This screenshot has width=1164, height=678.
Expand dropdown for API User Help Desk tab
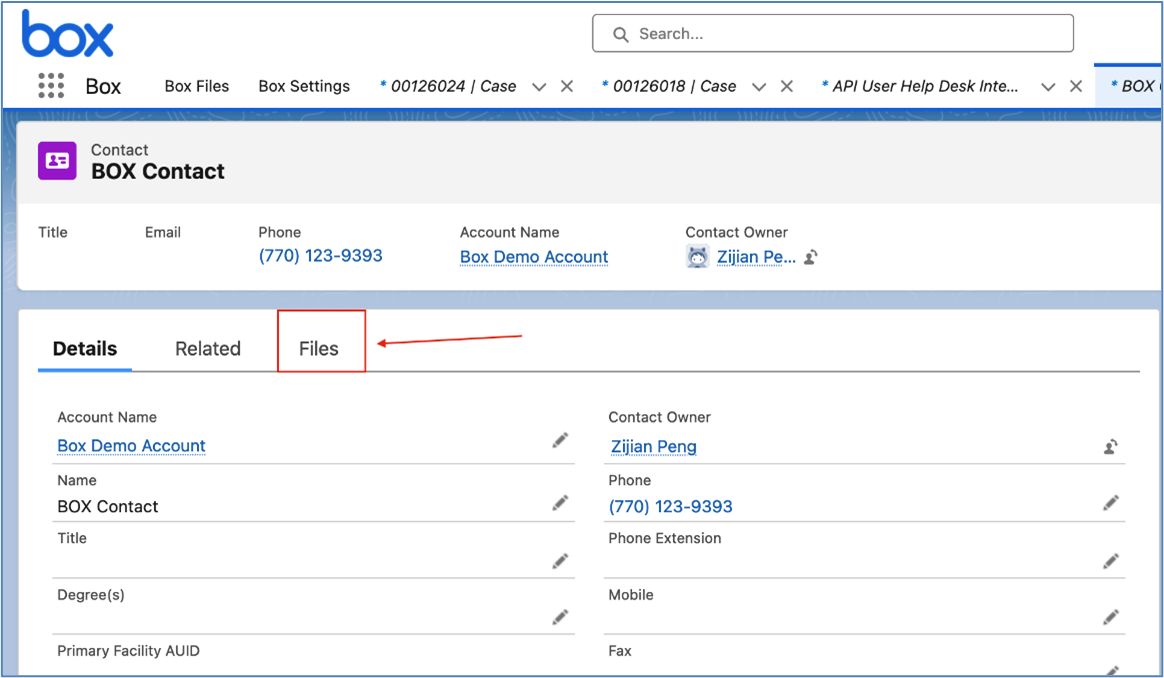tap(1048, 87)
